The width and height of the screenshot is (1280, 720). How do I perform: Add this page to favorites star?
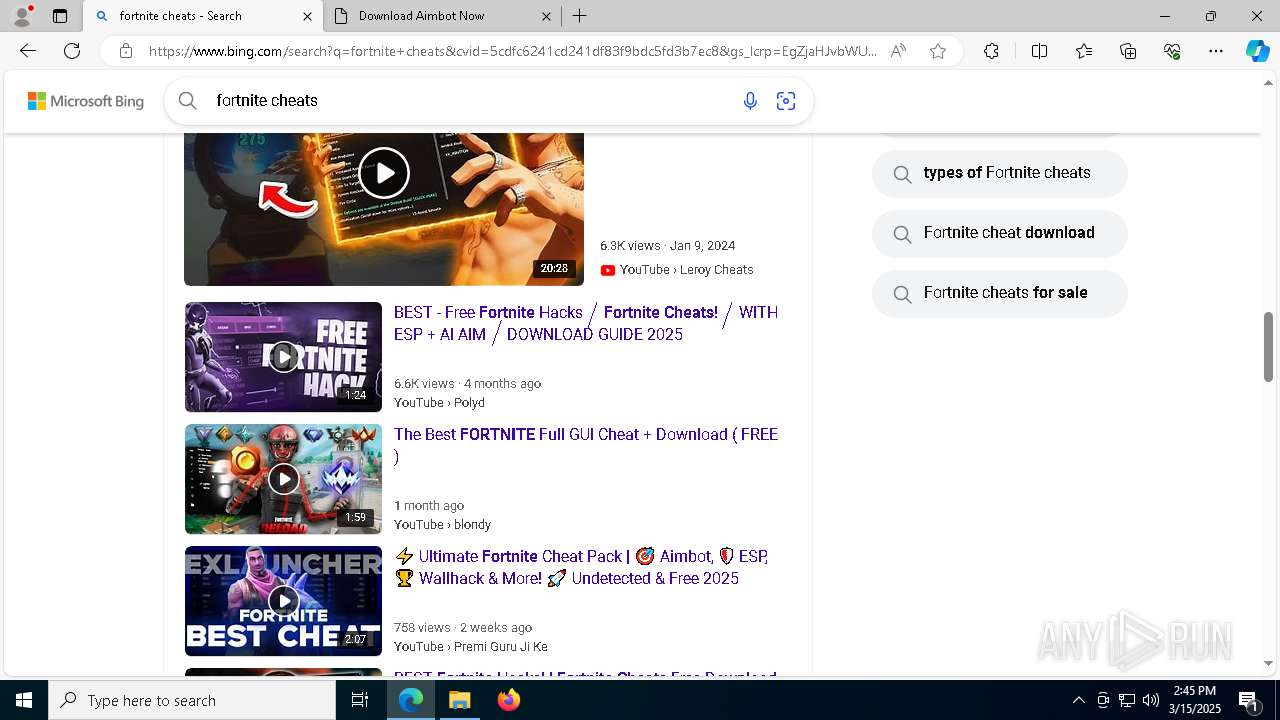pyautogui.click(x=938, y=51)
